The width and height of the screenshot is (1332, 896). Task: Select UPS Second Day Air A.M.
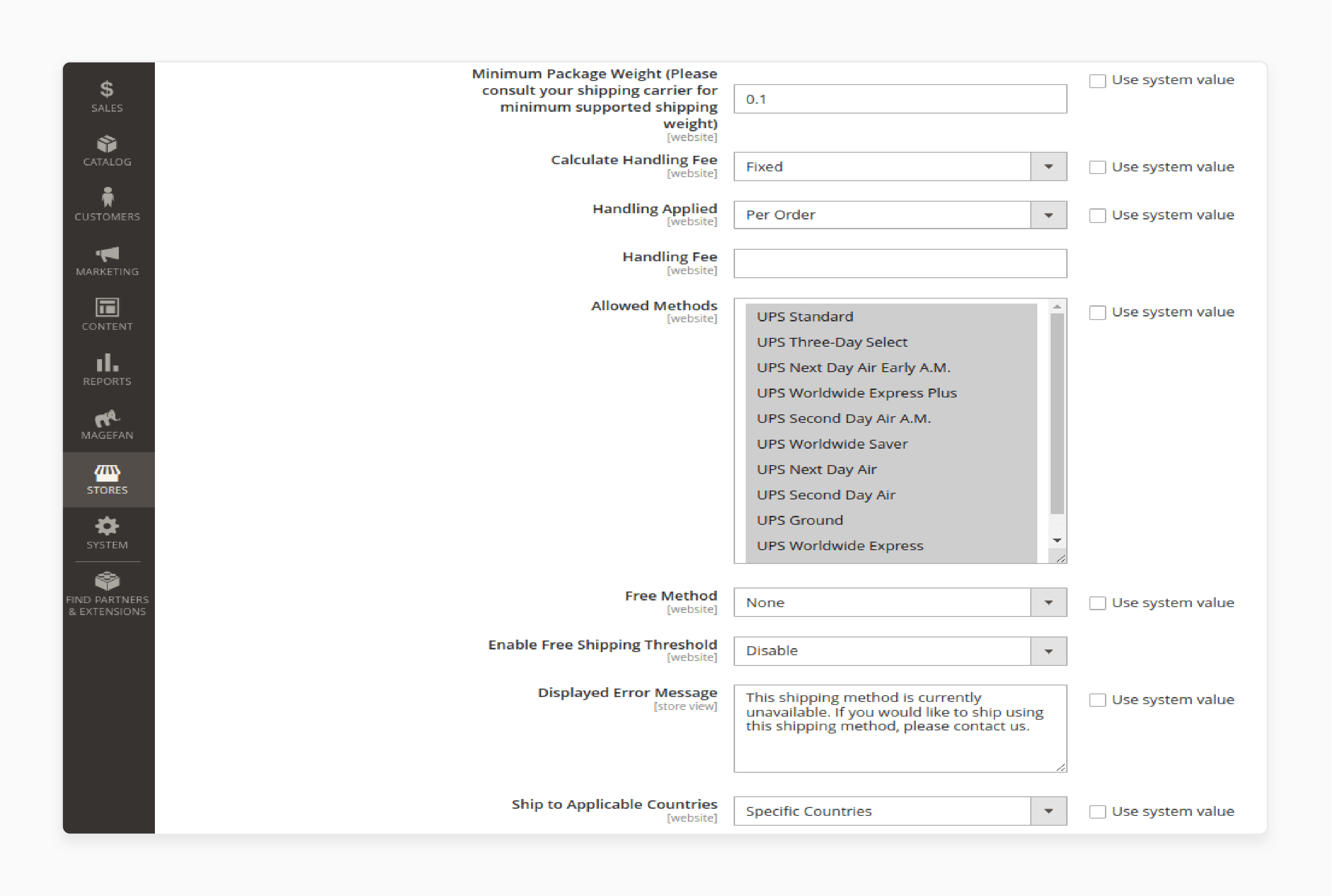tap(891, 418)
